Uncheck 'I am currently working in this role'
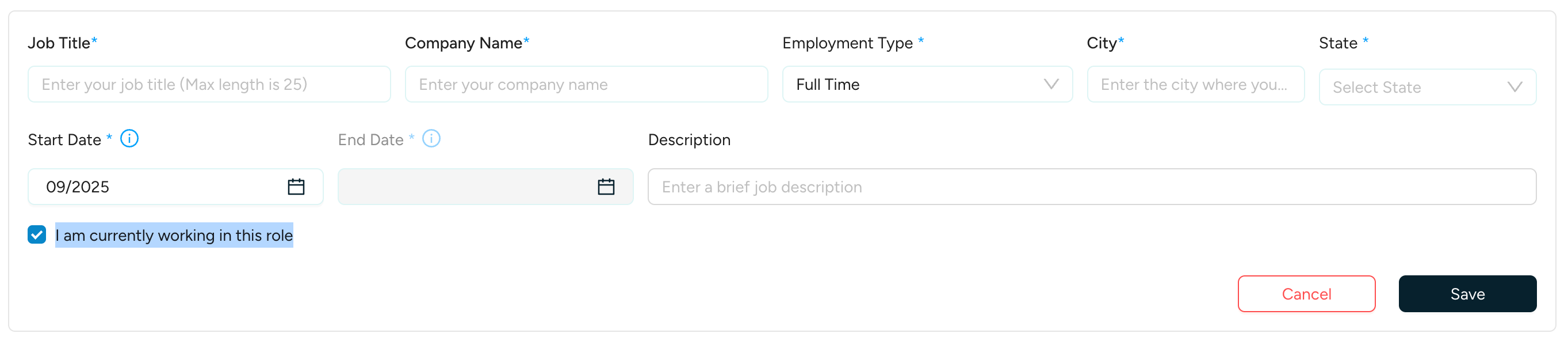The image size is (1568, 341). pos(36,234)
